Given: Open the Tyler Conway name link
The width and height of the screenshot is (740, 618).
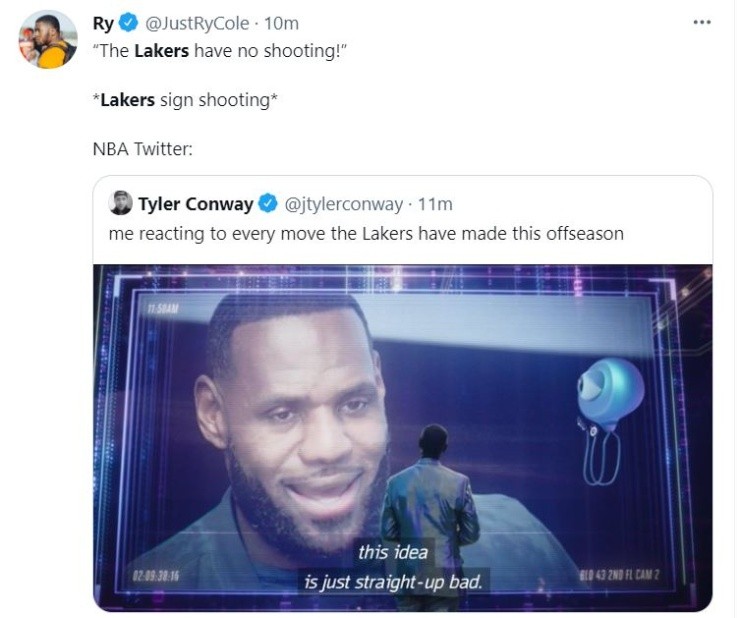Looking at the screenshot, I should tap(195, 204).
